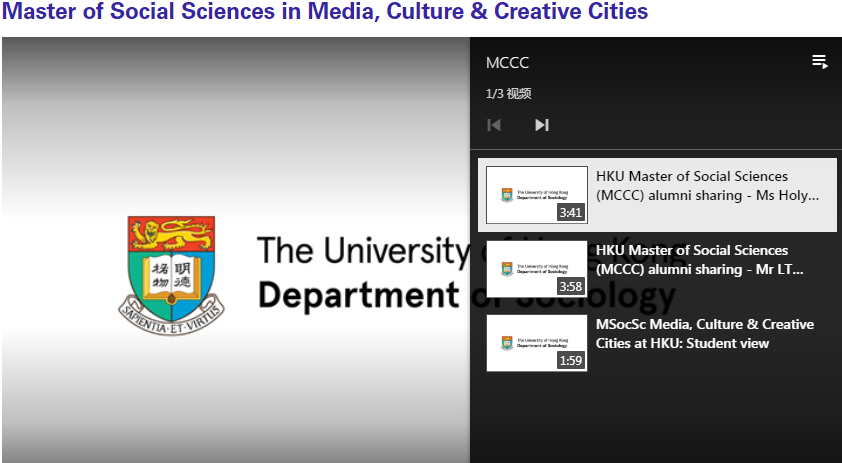Click the page heading Master of Social Sciences
The image size is (842, 463).
tap(324, 11)
